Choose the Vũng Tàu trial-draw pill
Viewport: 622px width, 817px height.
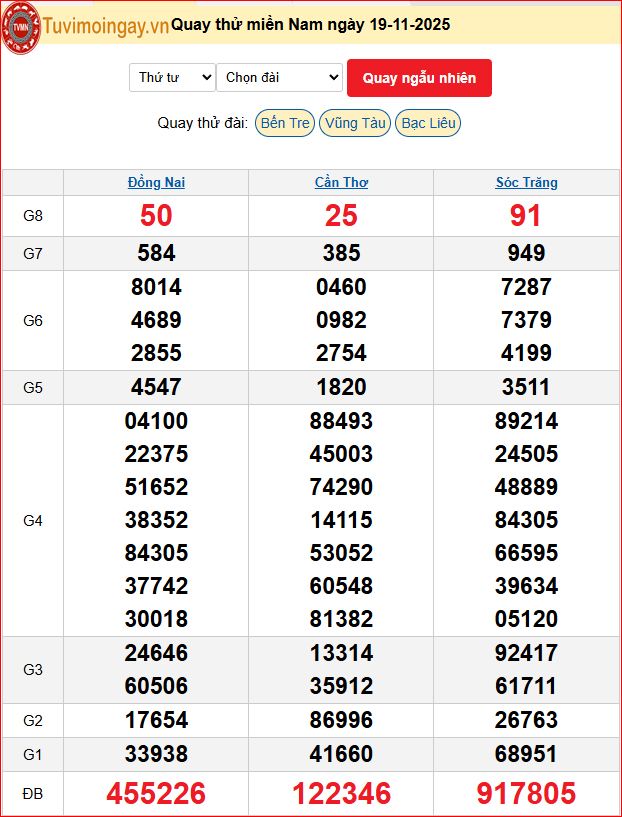coord(355,123)
